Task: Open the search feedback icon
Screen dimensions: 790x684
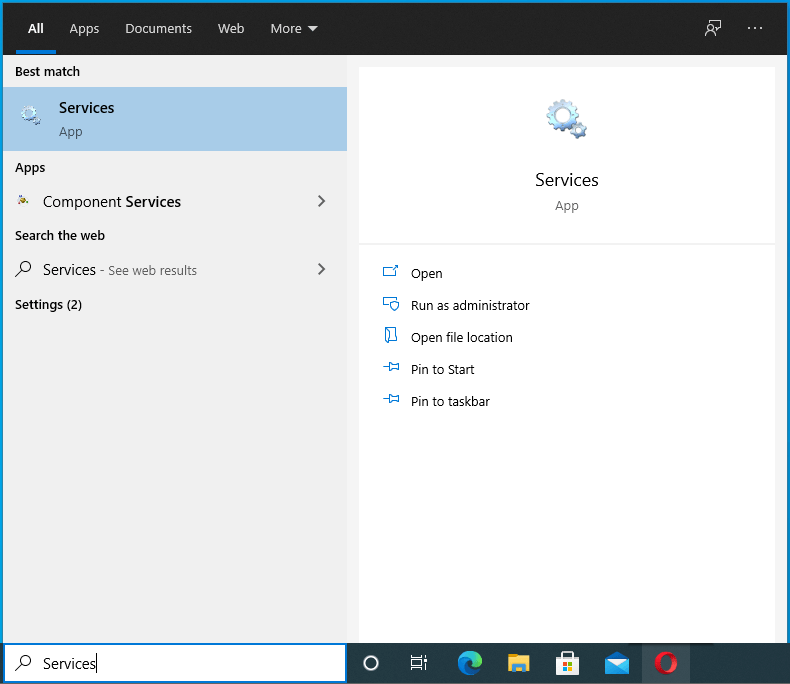Action: [x=712, y=28]
